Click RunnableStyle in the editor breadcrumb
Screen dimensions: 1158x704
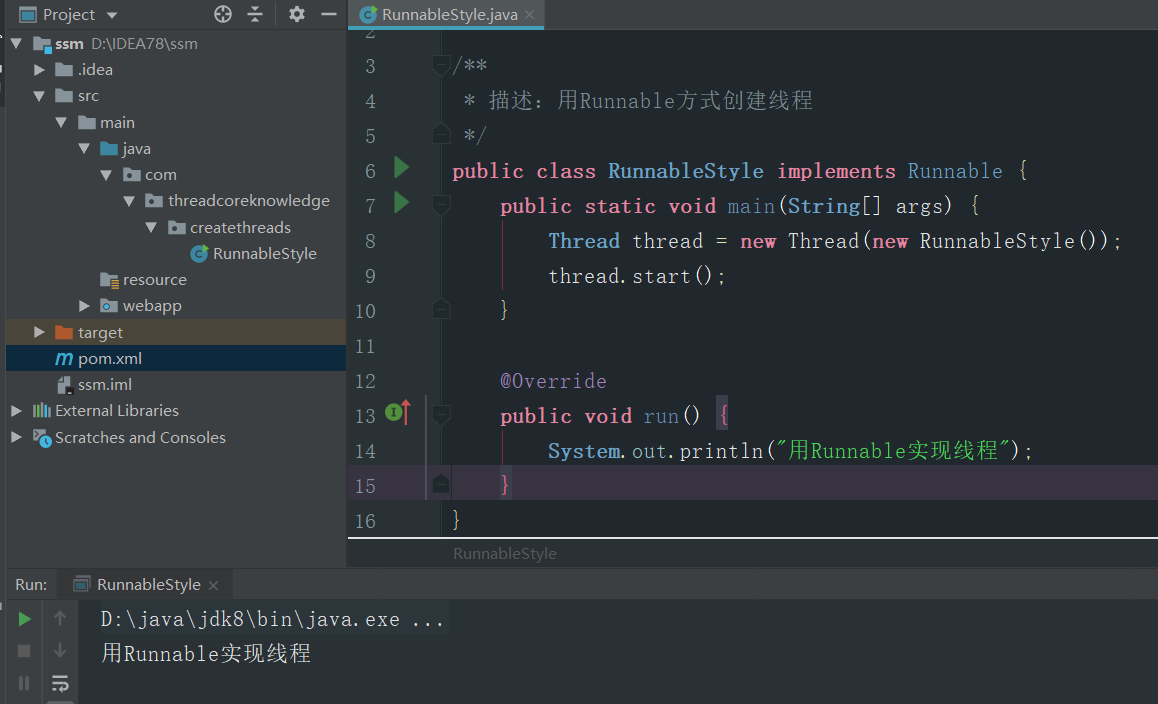click(x=504, y=553)
